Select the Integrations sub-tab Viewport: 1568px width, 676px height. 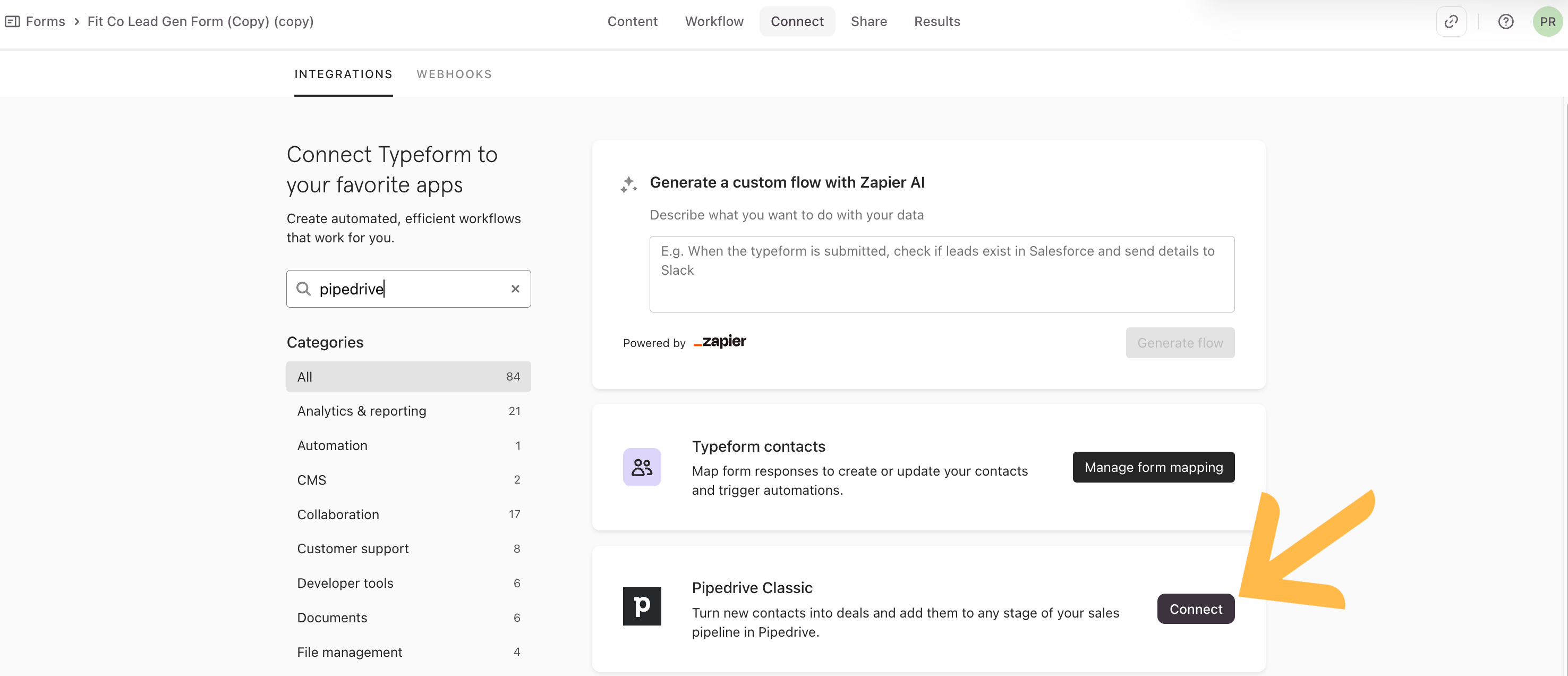pos(343,74)
